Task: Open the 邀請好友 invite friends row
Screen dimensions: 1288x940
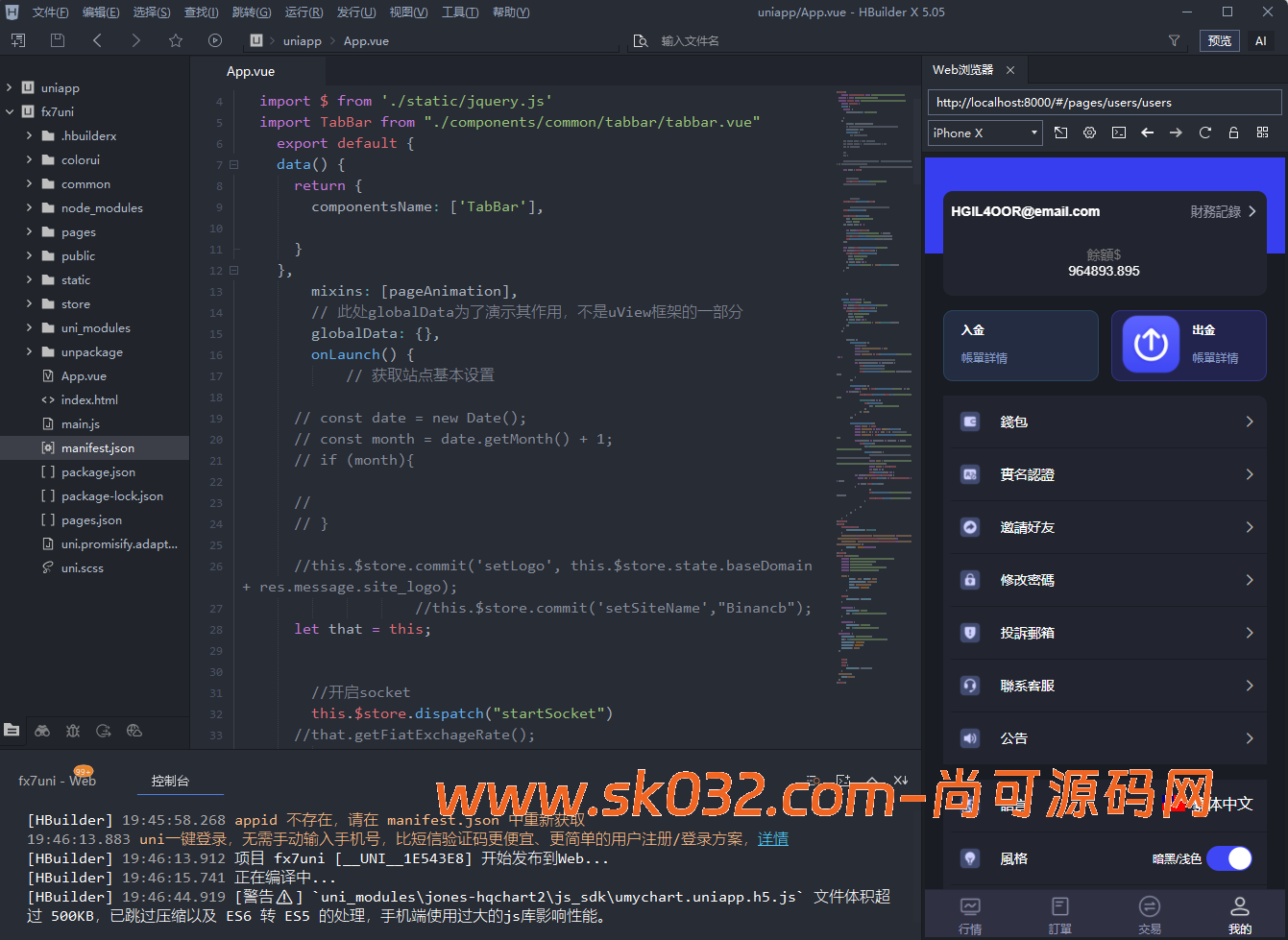Action: coord(1105,527)
